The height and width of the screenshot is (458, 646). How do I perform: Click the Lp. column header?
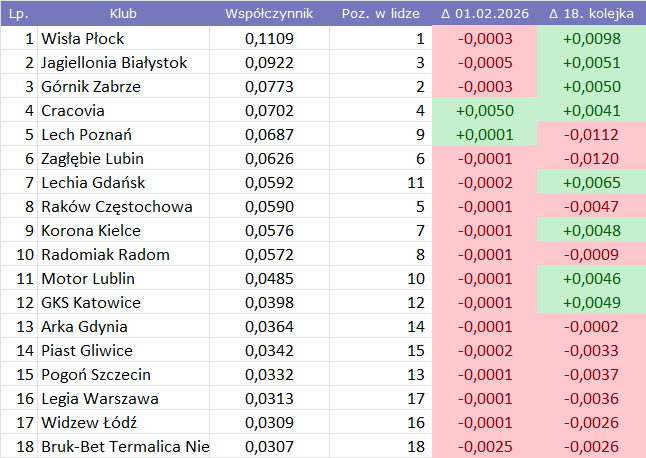click(x=18, y=14)
